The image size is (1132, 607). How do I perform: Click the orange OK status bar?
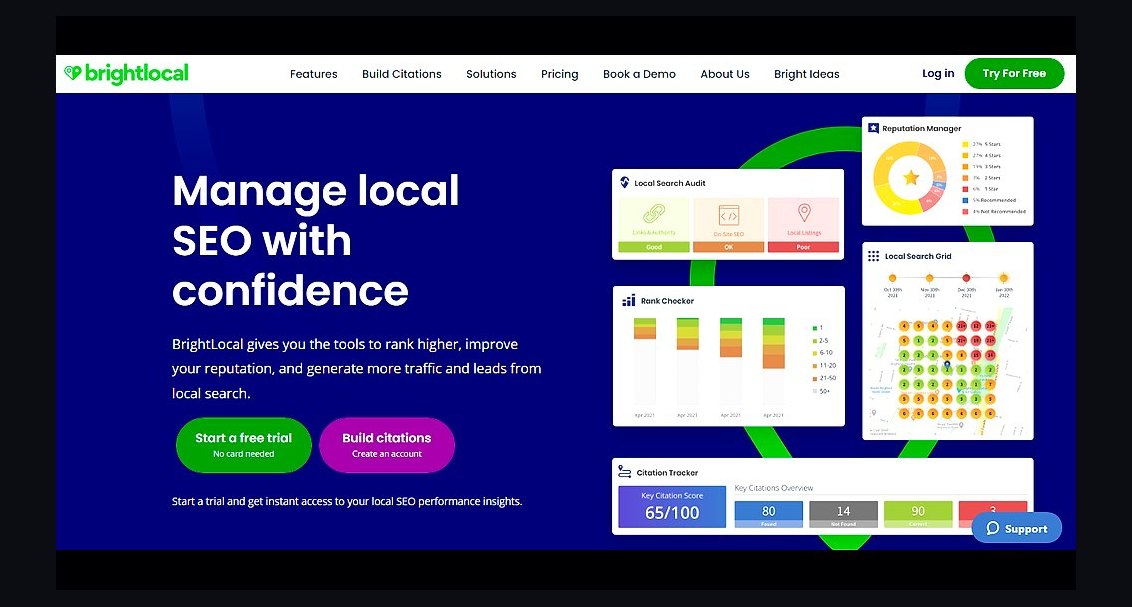(728, 247)
